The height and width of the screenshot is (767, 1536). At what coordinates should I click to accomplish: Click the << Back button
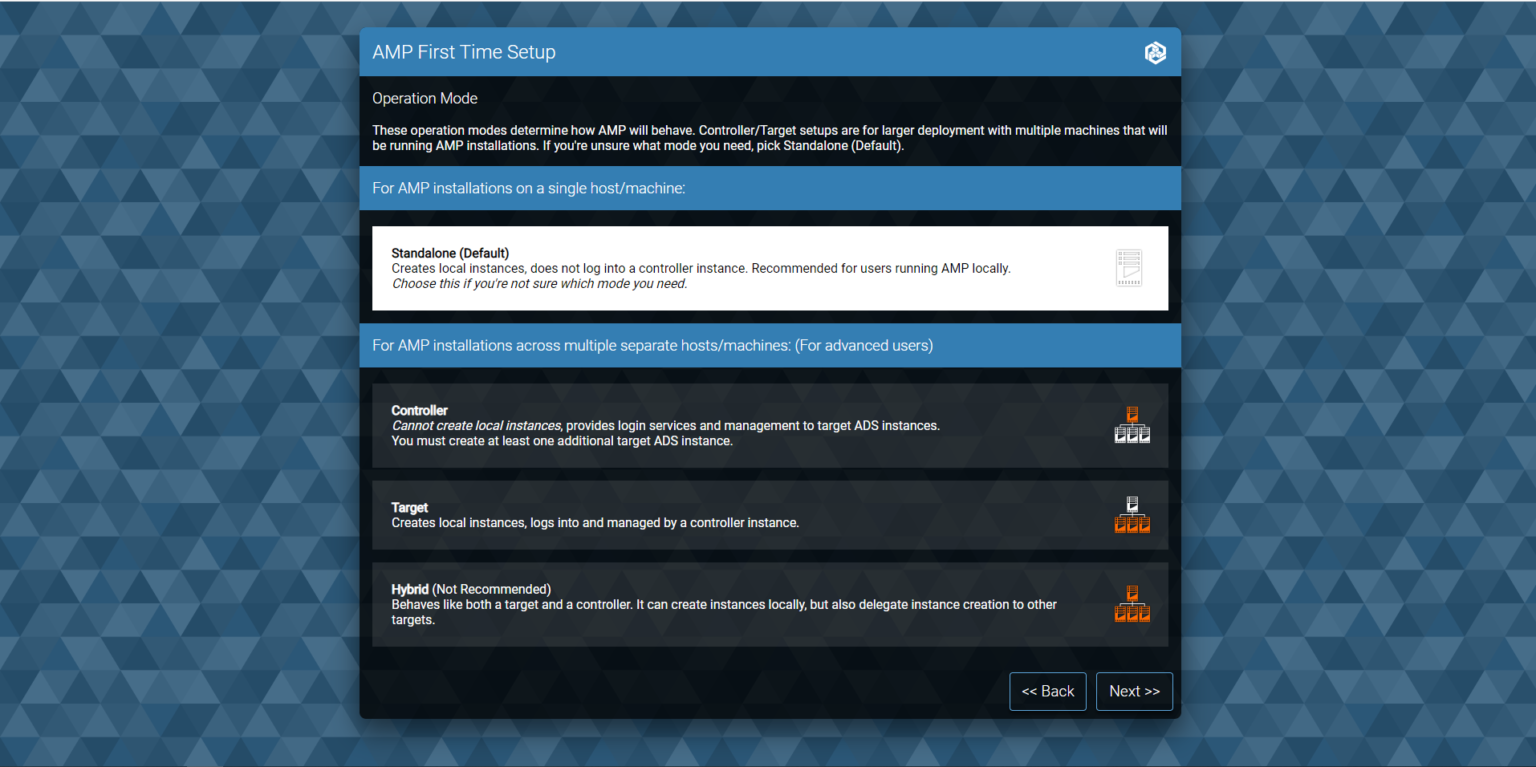pos(1047,691)
